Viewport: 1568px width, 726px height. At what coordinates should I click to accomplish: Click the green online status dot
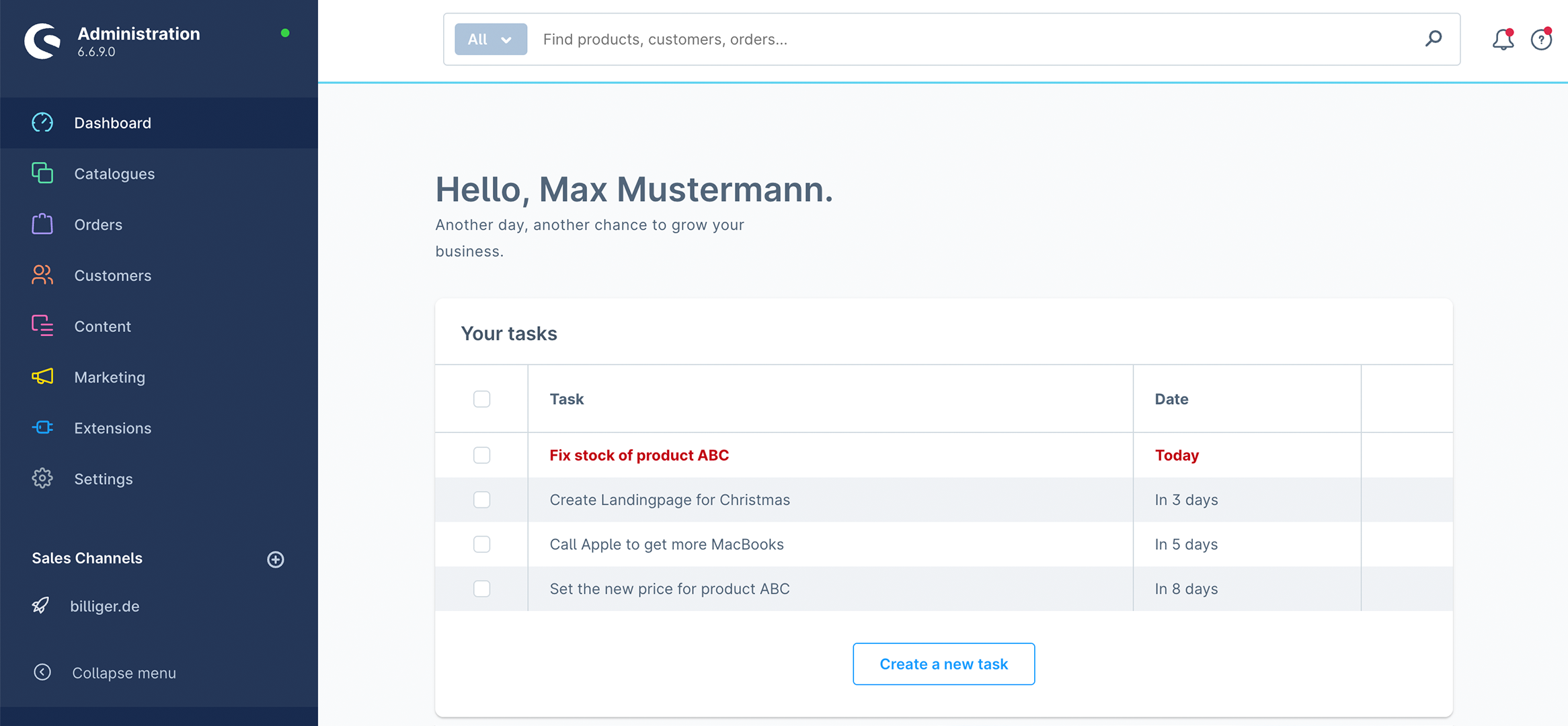point(285,33)
